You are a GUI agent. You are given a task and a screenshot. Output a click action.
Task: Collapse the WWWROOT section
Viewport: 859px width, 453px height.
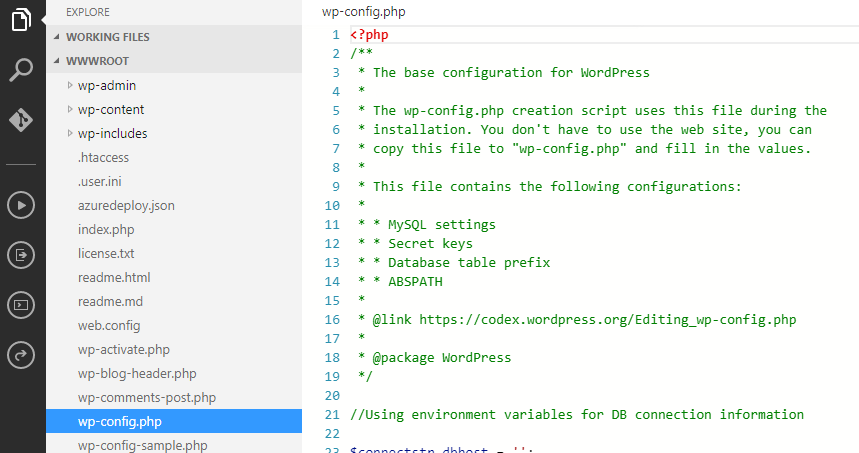98,61
